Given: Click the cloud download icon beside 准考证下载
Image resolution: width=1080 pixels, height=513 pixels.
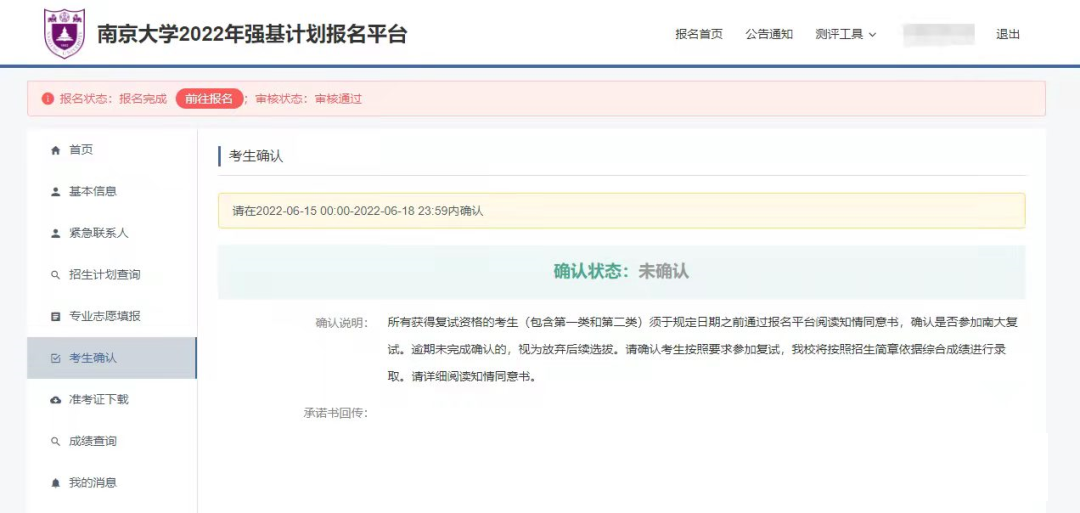Looking at the screenshot, I should (x=56, y=400).
